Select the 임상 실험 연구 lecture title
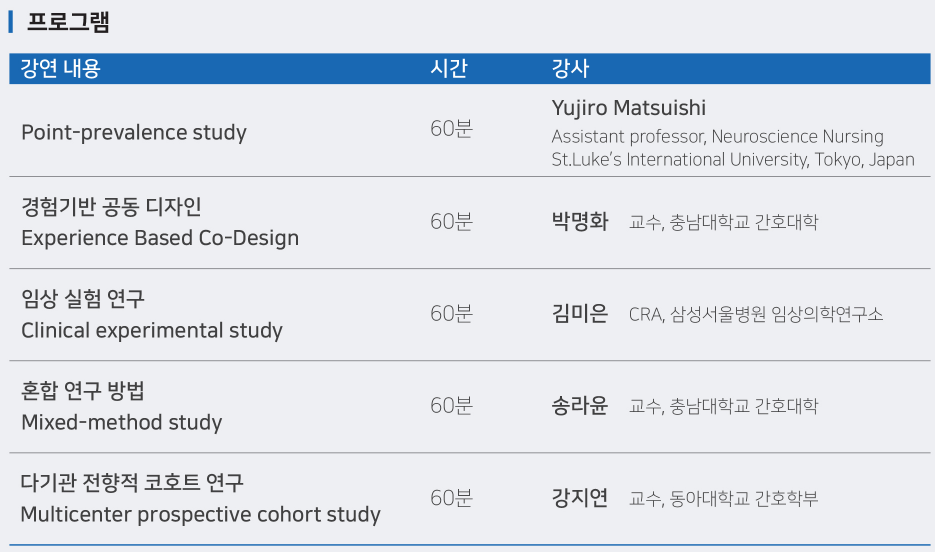Screen dimensions: 935x552 (83, 299)
